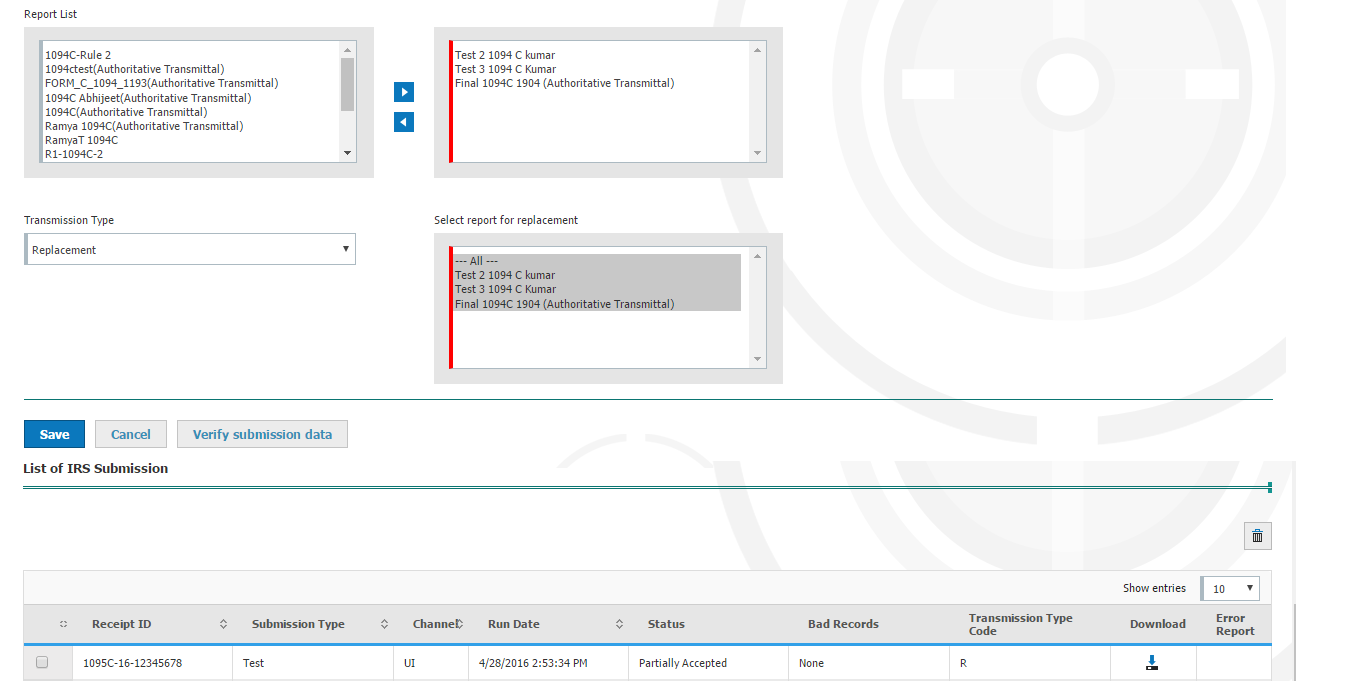Select 'Ramya 1094C(Authoritative Transmittal)' in Report List
This screenshot has height=695, width=1353.
(144, 126)
